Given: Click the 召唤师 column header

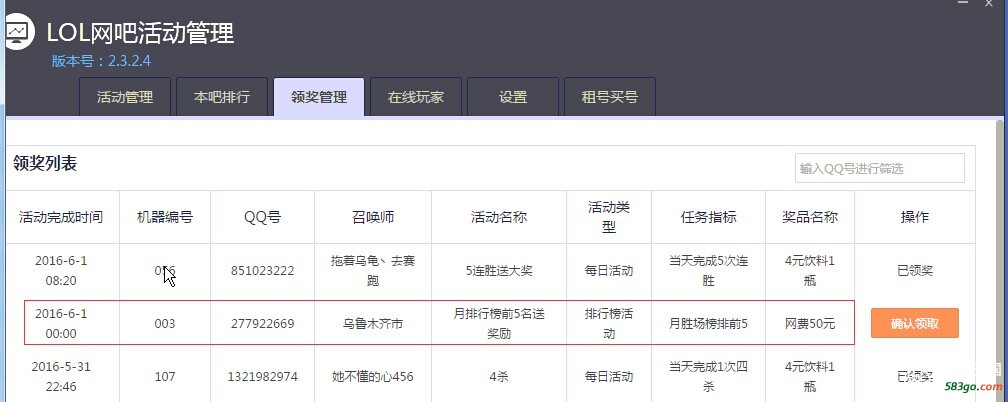Looking at the screenshot, I should [x=373, y=217].
